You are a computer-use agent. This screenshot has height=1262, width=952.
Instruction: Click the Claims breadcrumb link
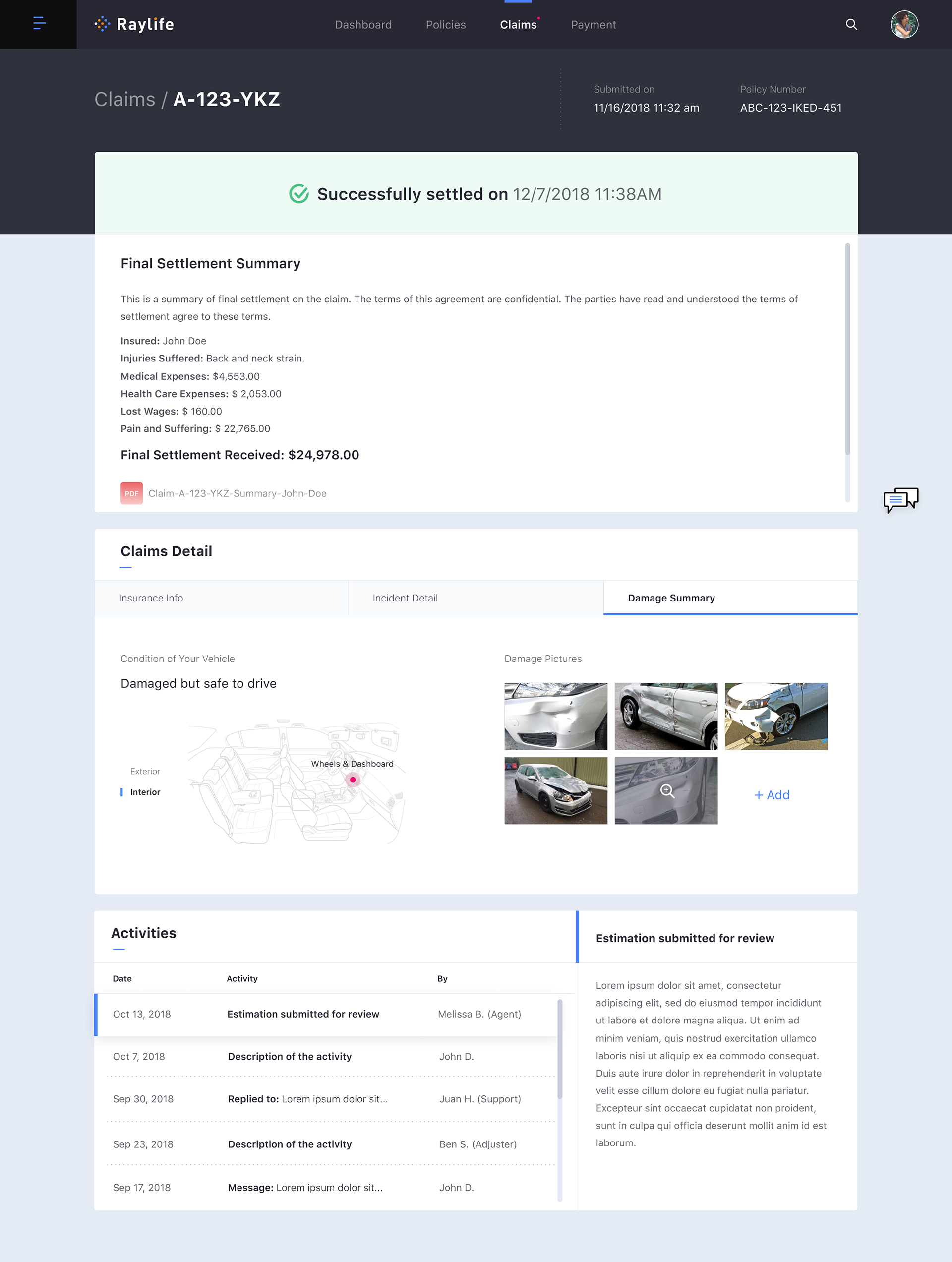point(124,99)
